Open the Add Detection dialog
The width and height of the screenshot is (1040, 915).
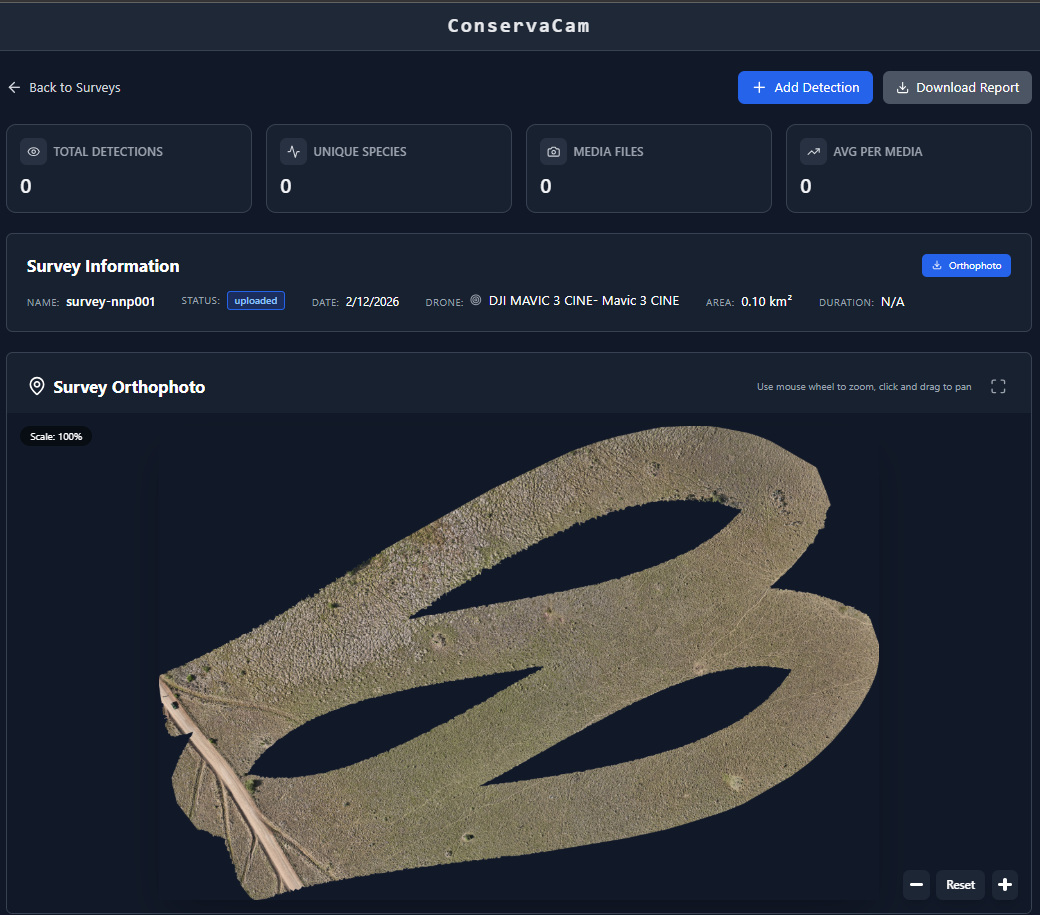(805, 88)
